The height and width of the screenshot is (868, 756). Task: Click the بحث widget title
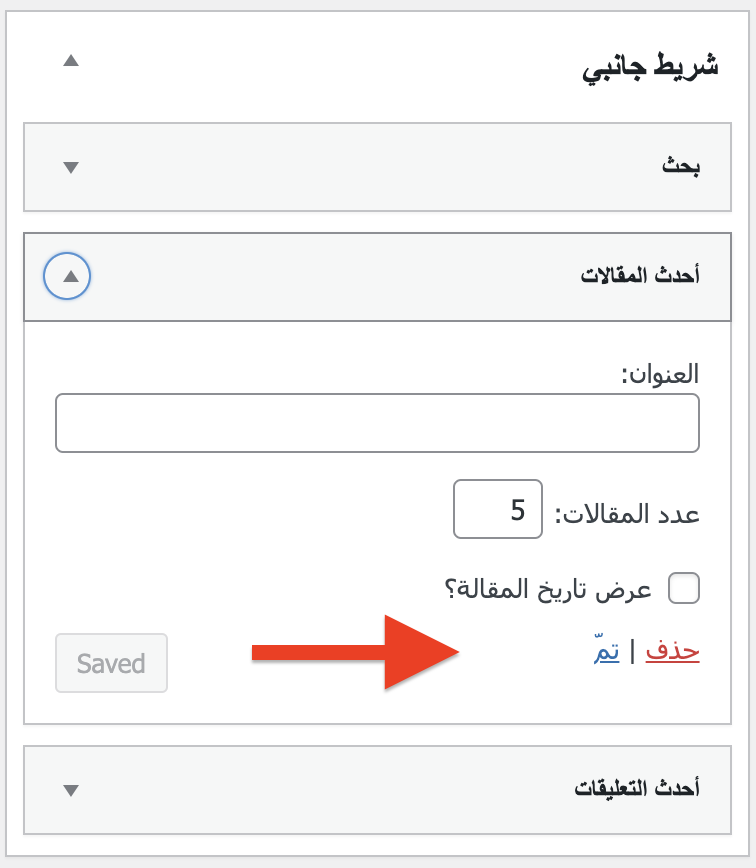tap(680, 167)
